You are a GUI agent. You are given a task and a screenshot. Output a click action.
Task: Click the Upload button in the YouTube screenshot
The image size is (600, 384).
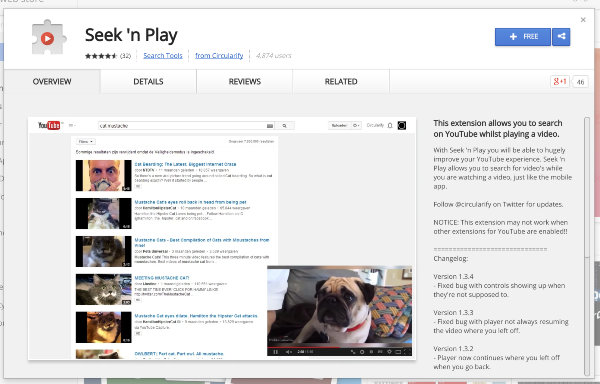point(339,125)
